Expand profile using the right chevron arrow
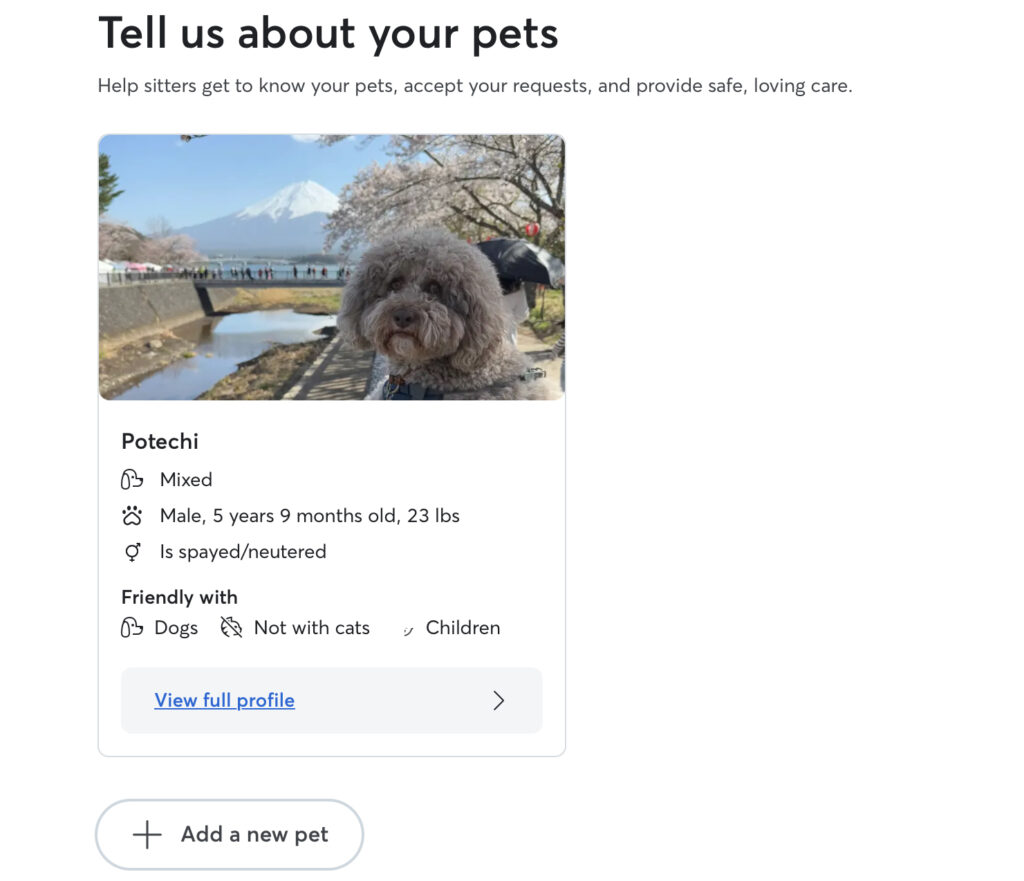This screenshot has height=881, width=1024. (499, 701)
